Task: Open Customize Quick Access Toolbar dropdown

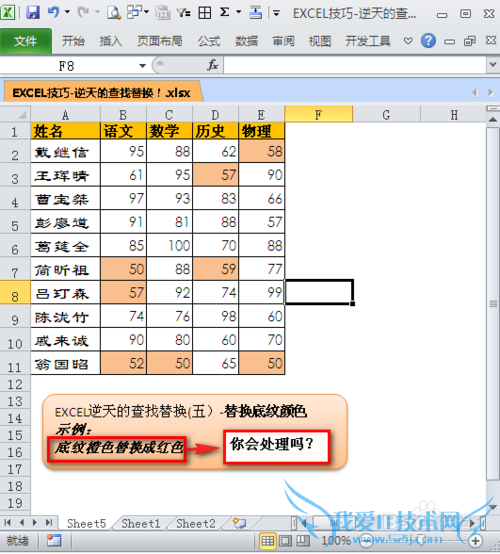Action: pos(276,13)
